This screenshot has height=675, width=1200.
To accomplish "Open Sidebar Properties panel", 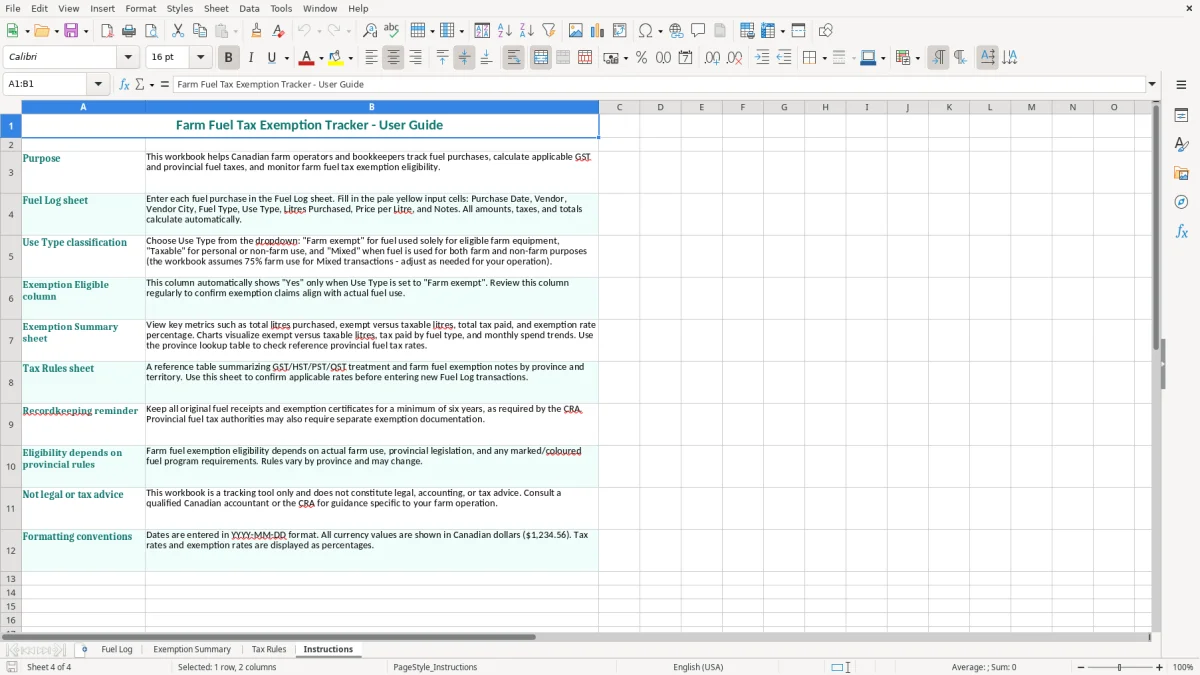I will coord(1181,116).
